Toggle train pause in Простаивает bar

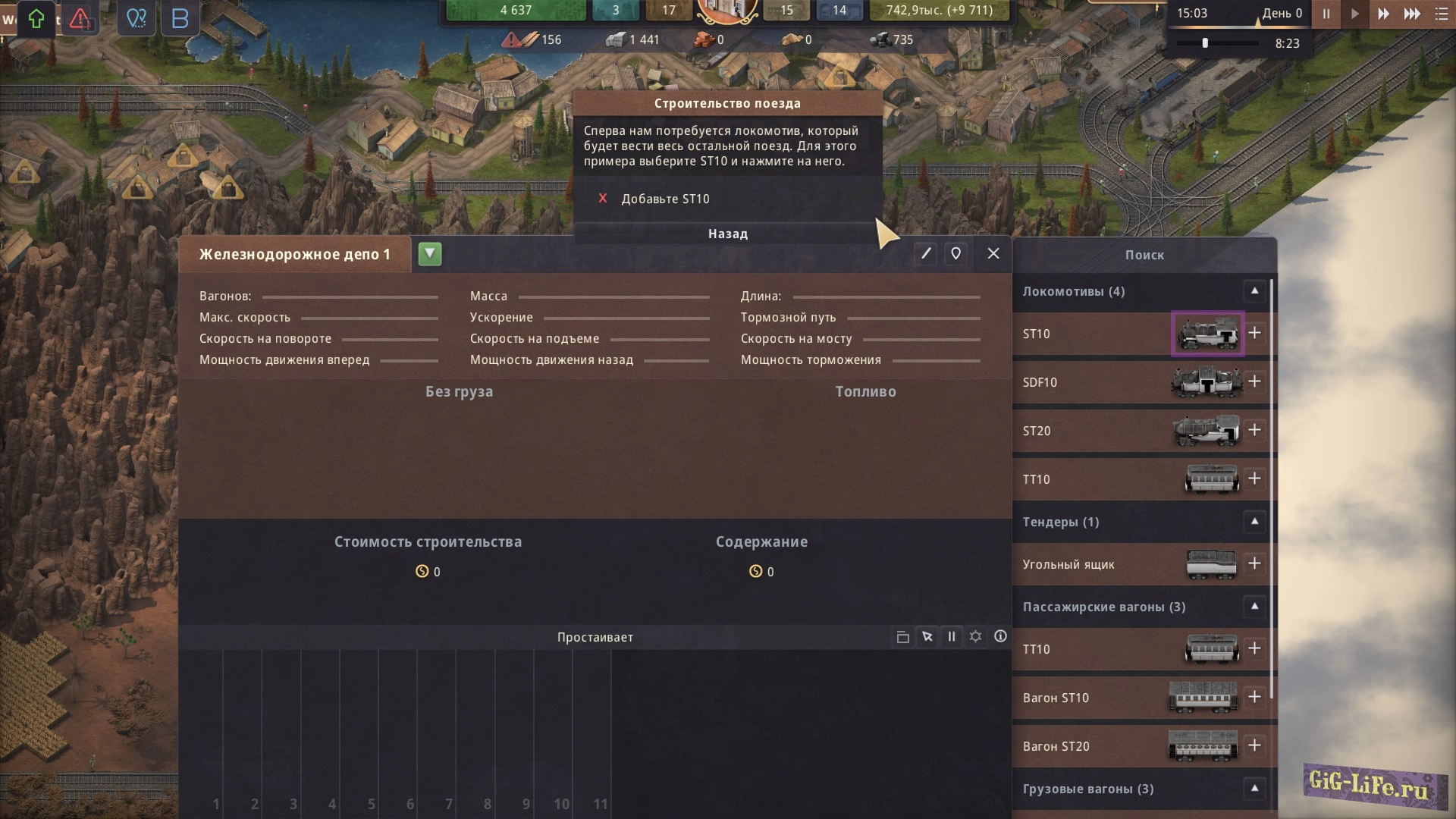[x=952, y=637]
